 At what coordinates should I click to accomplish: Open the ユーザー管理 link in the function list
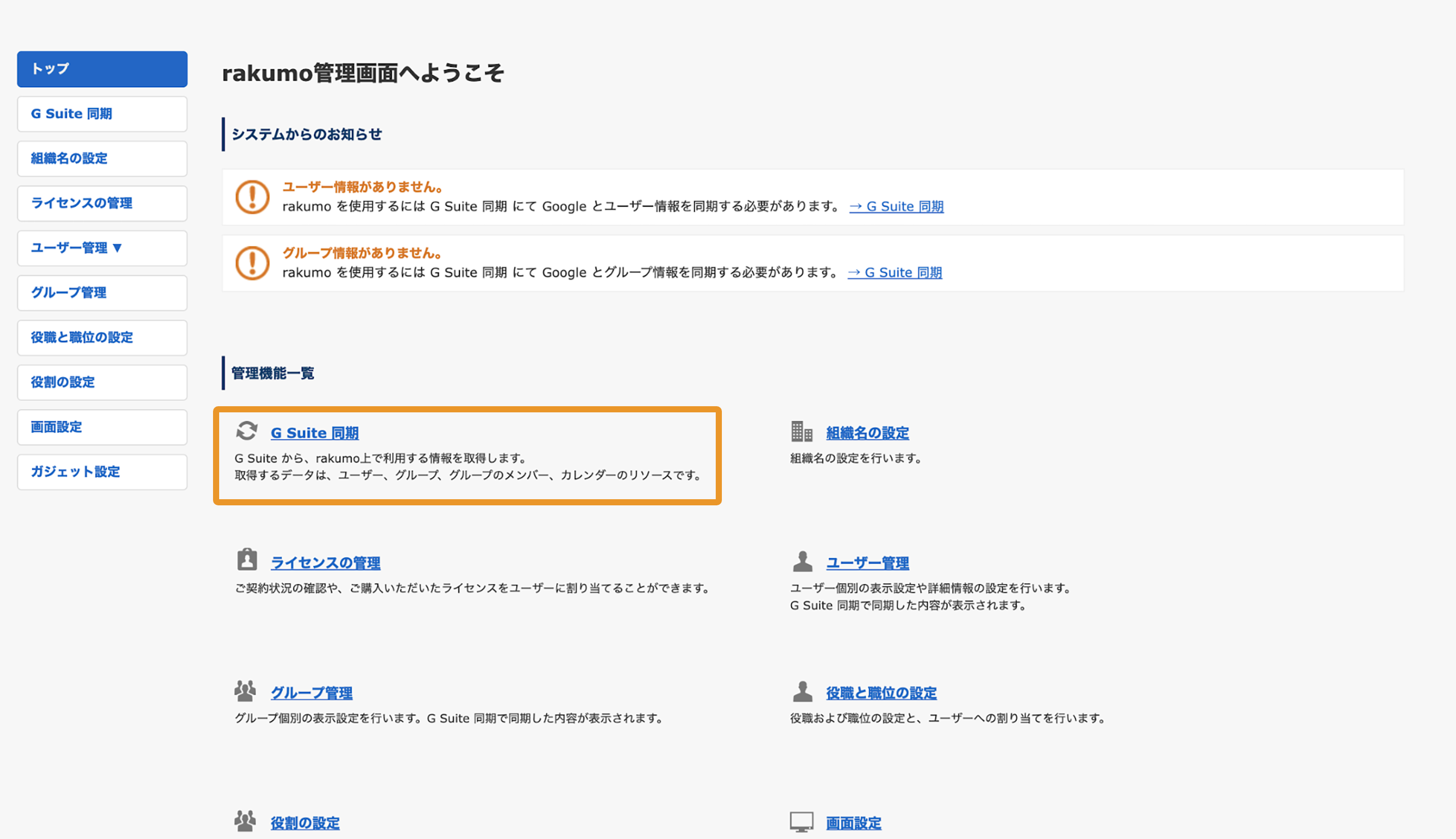867,563
